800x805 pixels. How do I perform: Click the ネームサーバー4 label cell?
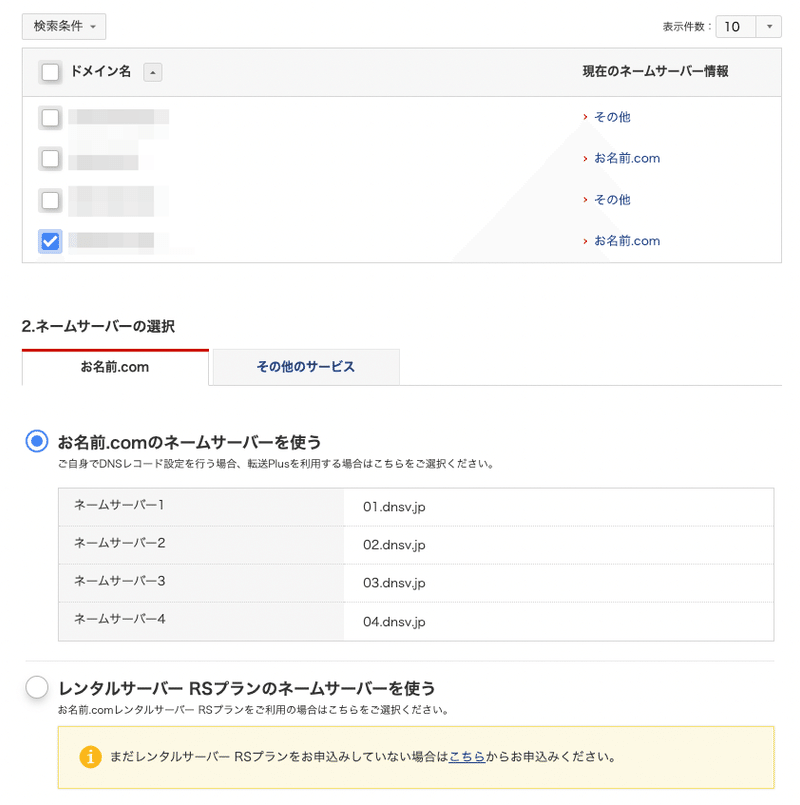pos(201,621)
